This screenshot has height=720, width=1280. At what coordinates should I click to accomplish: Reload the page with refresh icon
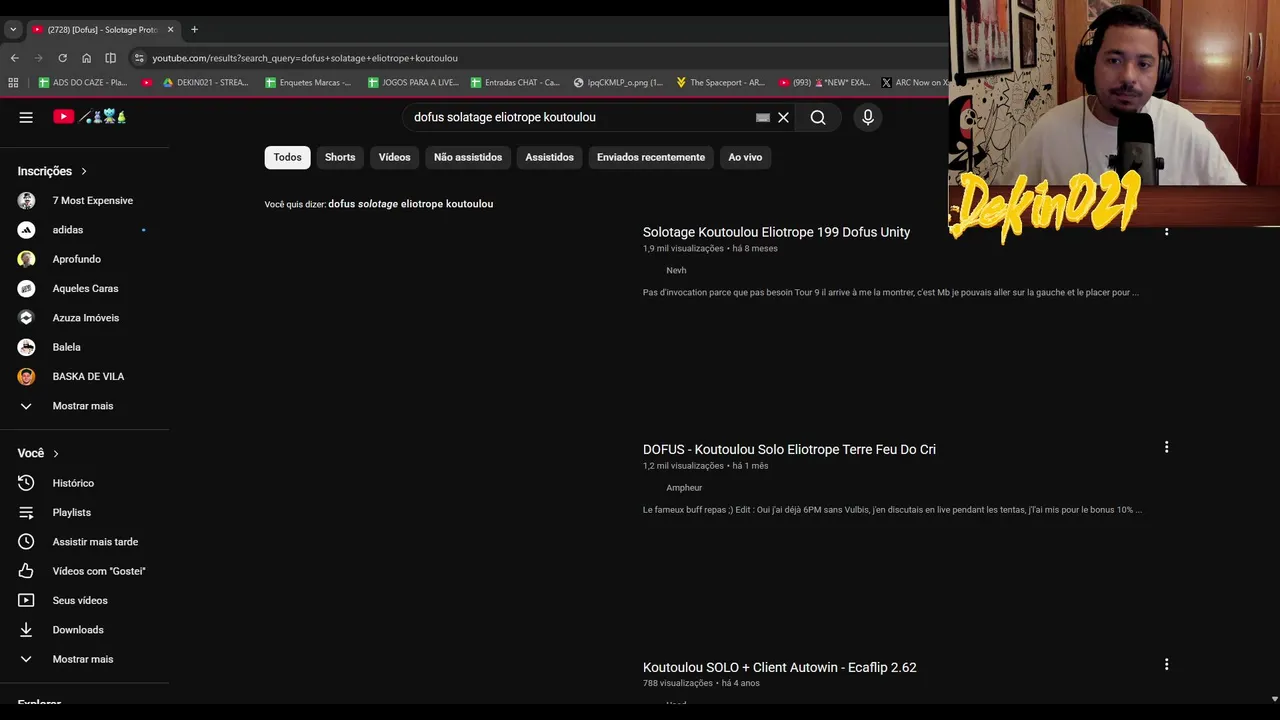point(62,58)
